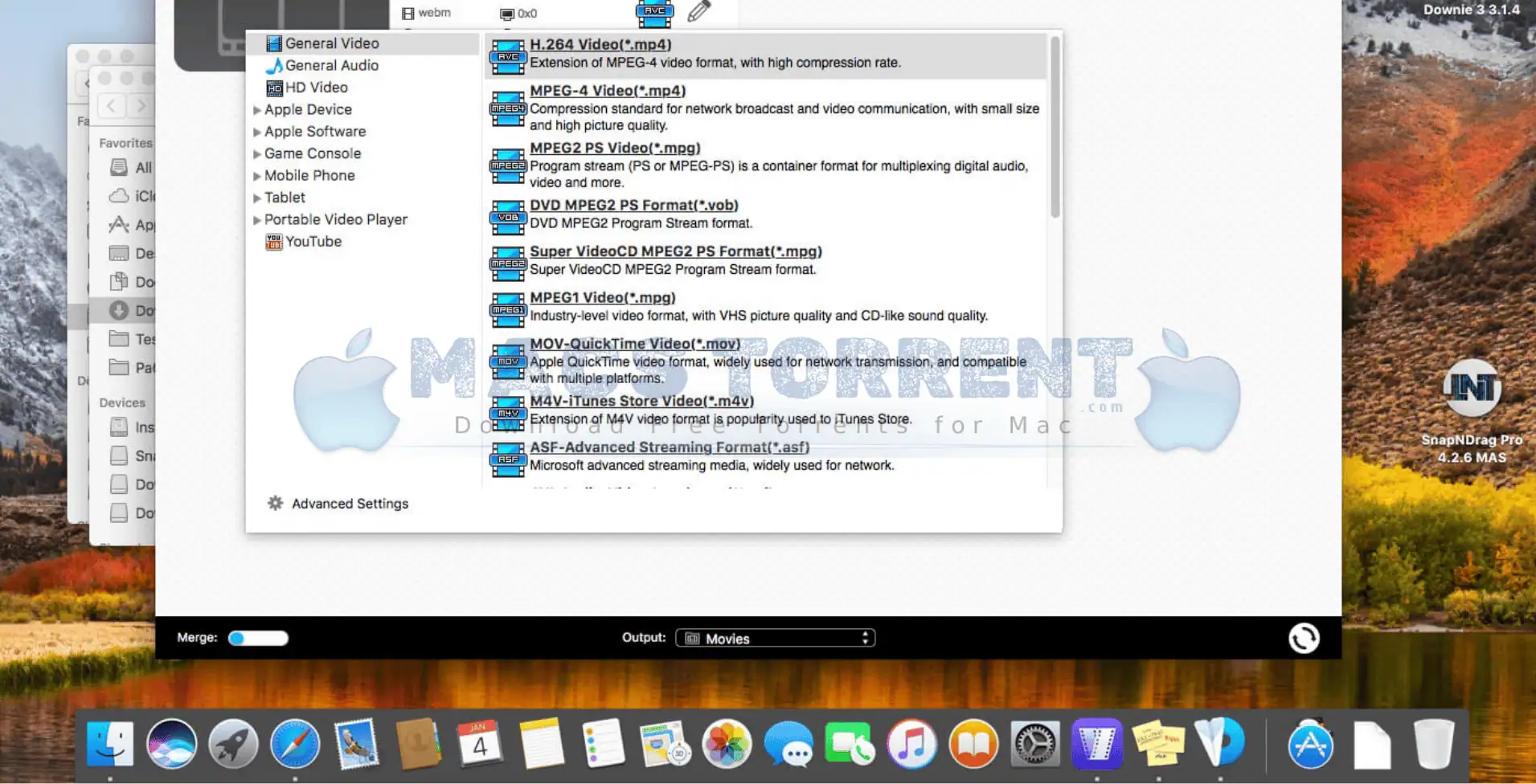The width and height of the screenshot is (1536, 784).
Task: Open Launchpad from the dock
Action: 233,744
